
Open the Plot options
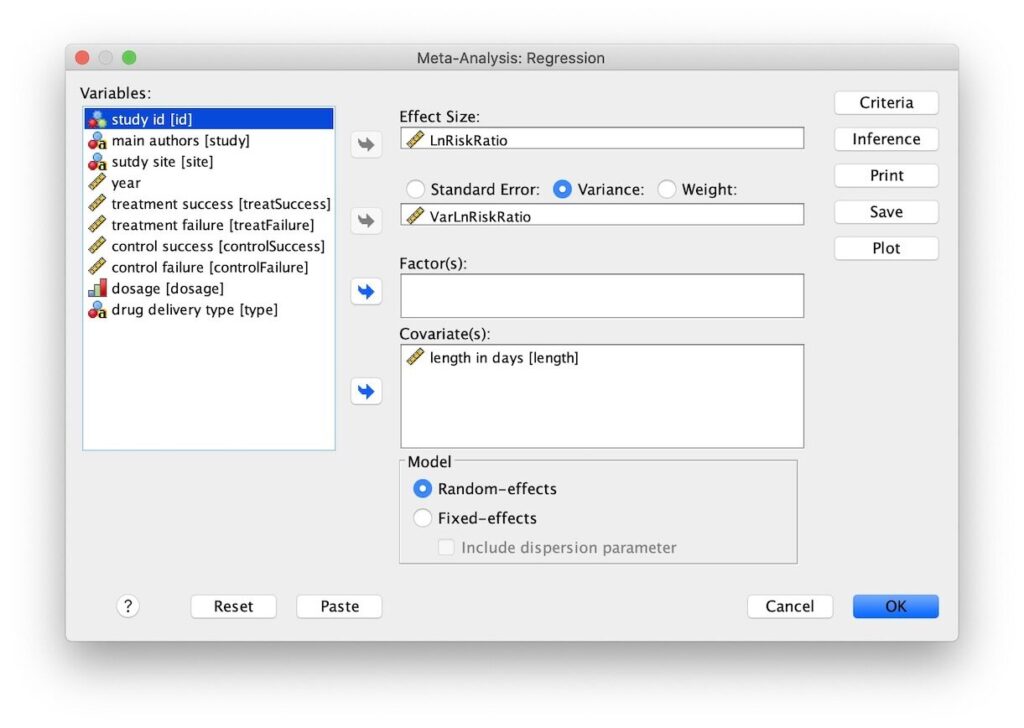(x=886, y=248)
